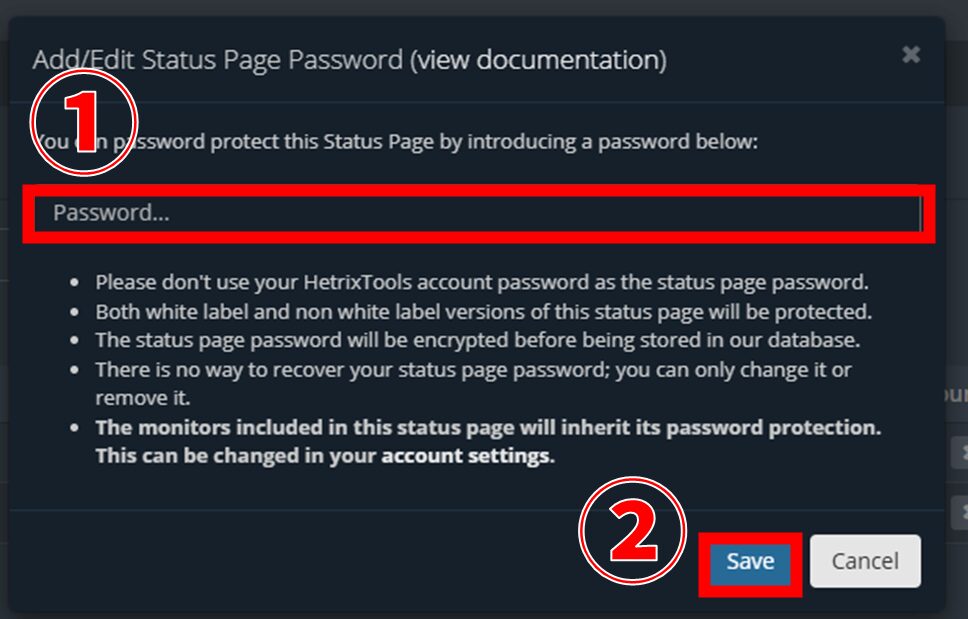
Task: Click the no way to recover bullet
Action: [473, 370]
